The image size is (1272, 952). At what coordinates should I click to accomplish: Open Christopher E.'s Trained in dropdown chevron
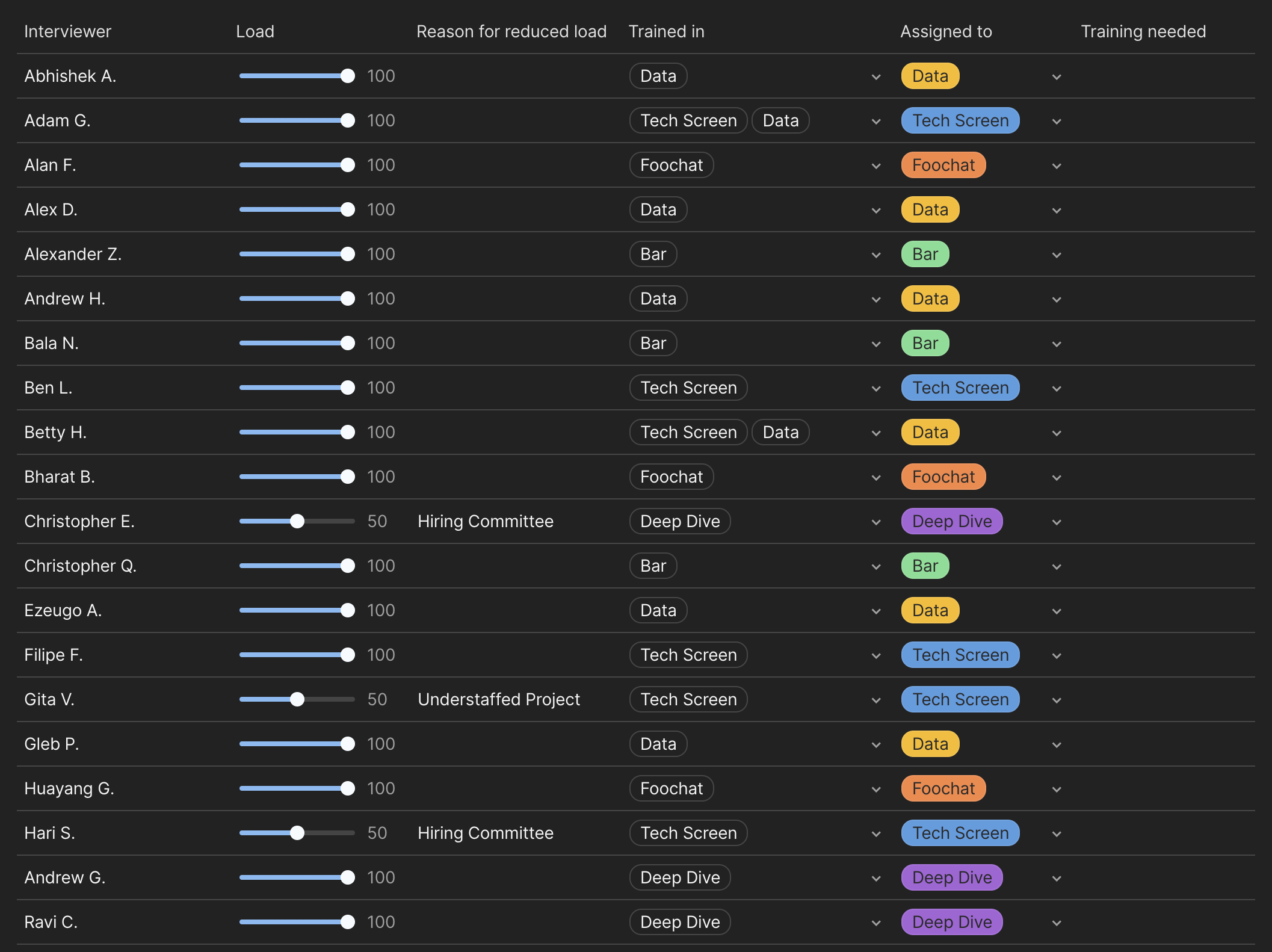[876, 522]
